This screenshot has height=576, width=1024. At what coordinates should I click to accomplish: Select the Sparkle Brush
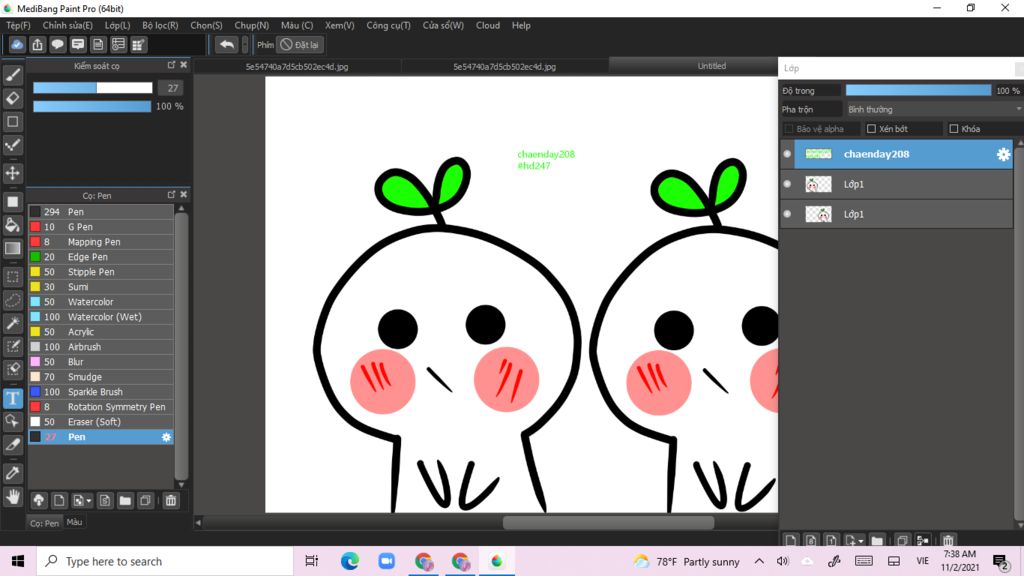click(101, 392)
